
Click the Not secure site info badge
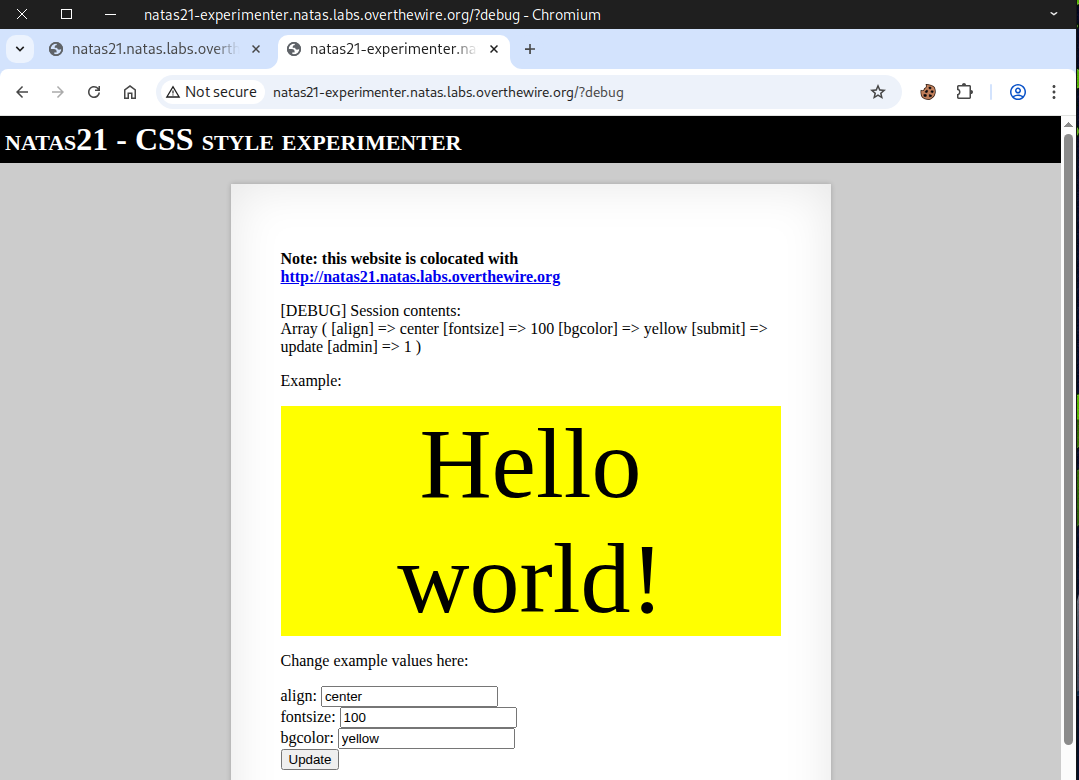click(212, 92)
